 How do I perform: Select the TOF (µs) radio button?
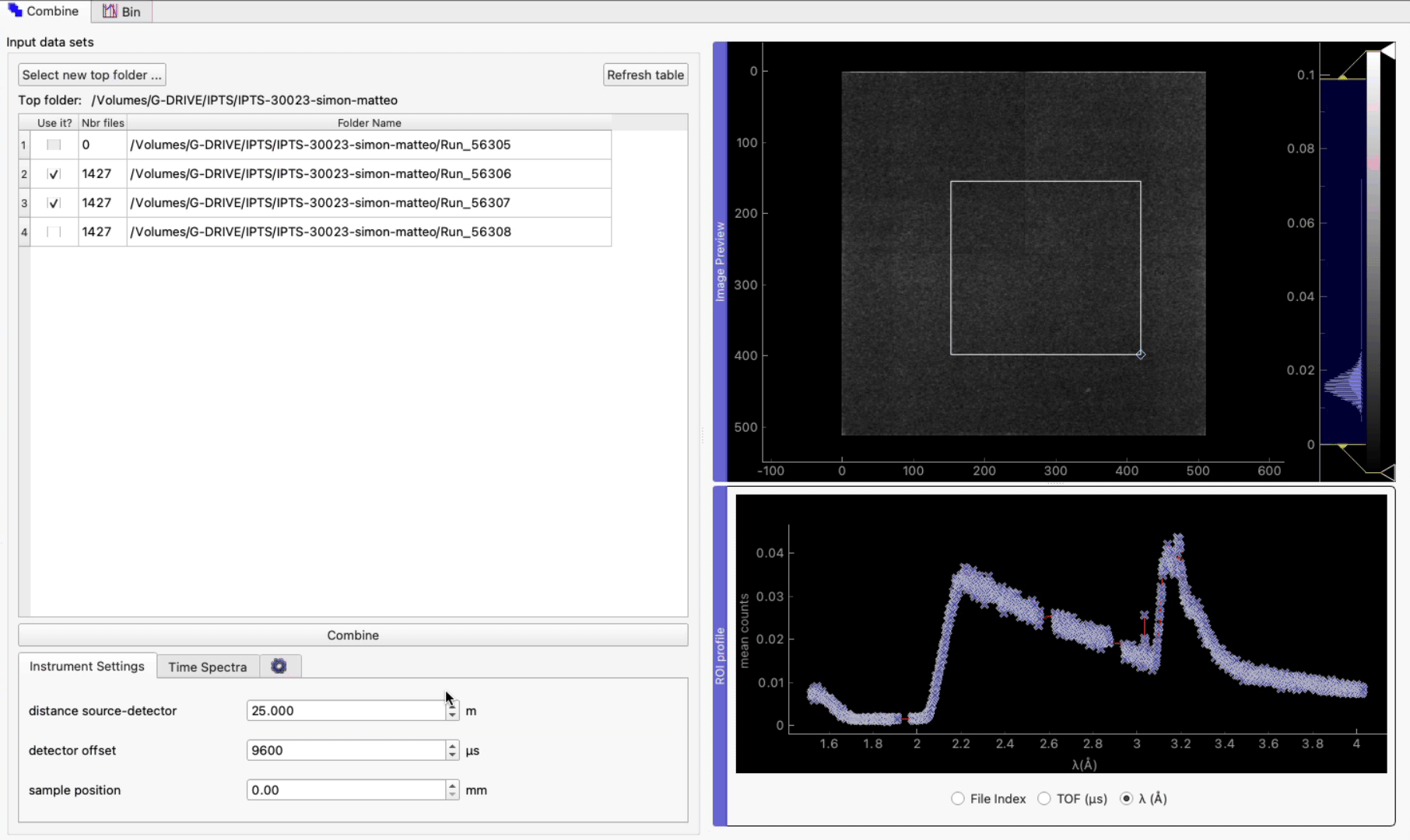click(x=1044, y=799)
